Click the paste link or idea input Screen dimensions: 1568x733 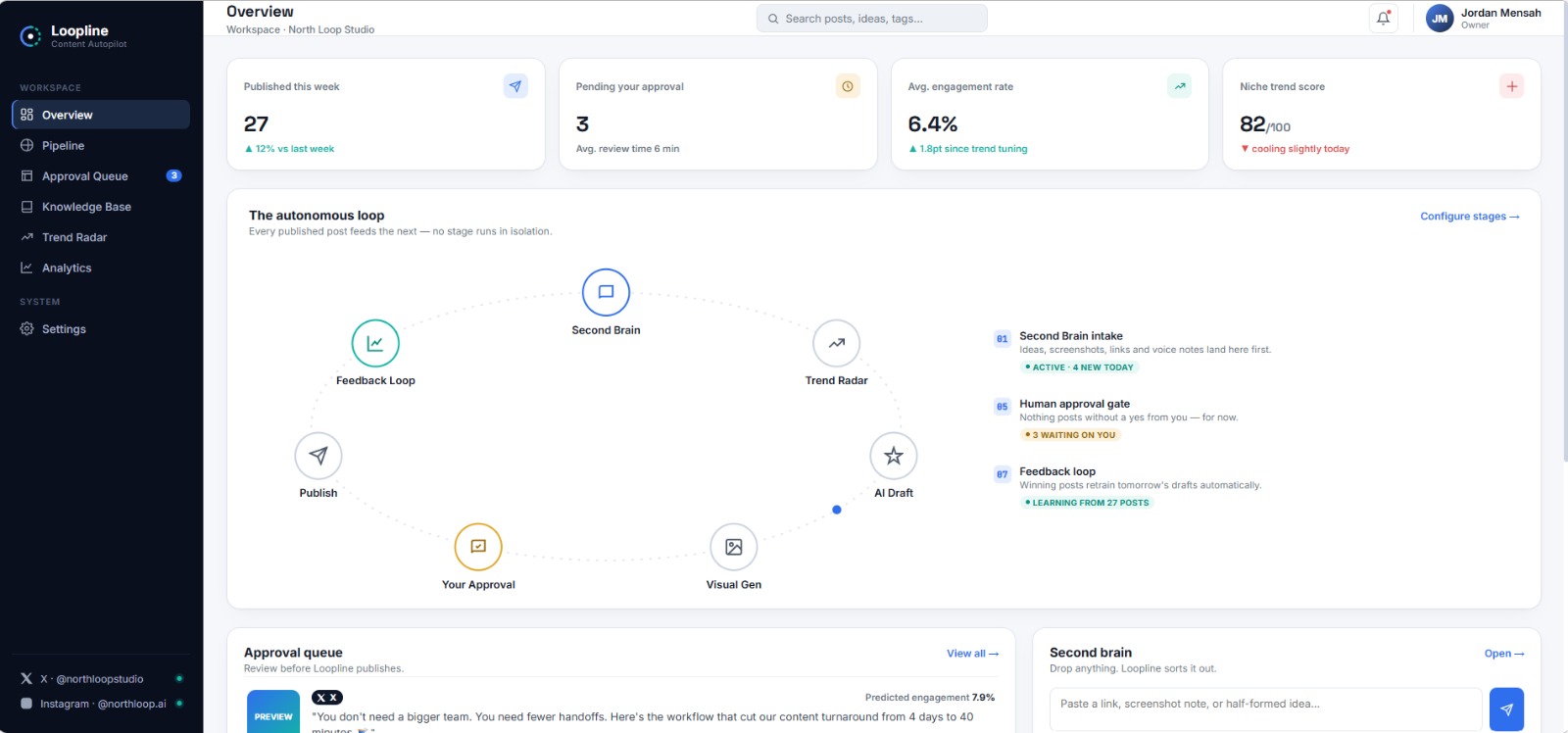1265,709
